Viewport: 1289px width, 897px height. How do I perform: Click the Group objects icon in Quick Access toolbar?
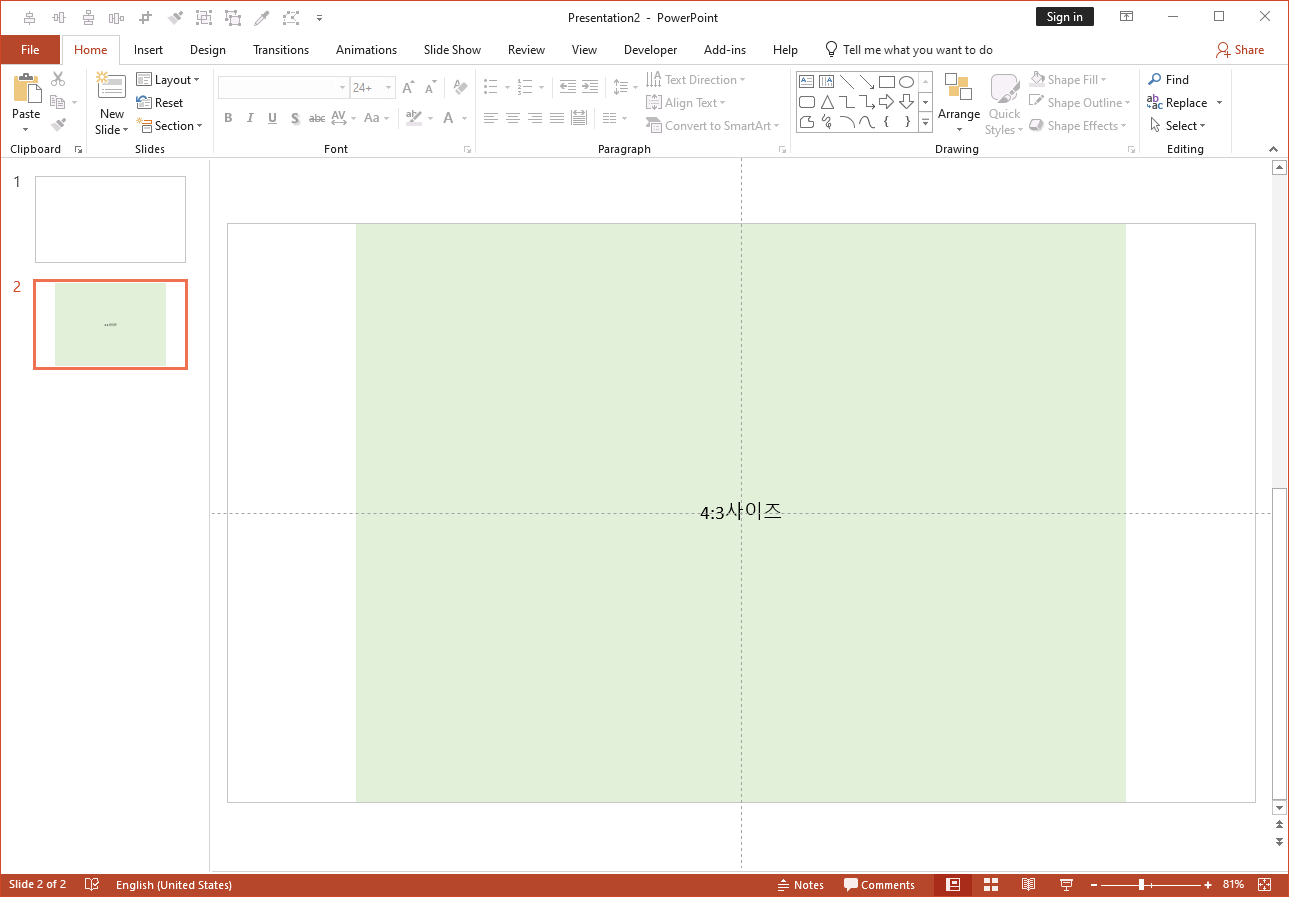tap(204, 18)
